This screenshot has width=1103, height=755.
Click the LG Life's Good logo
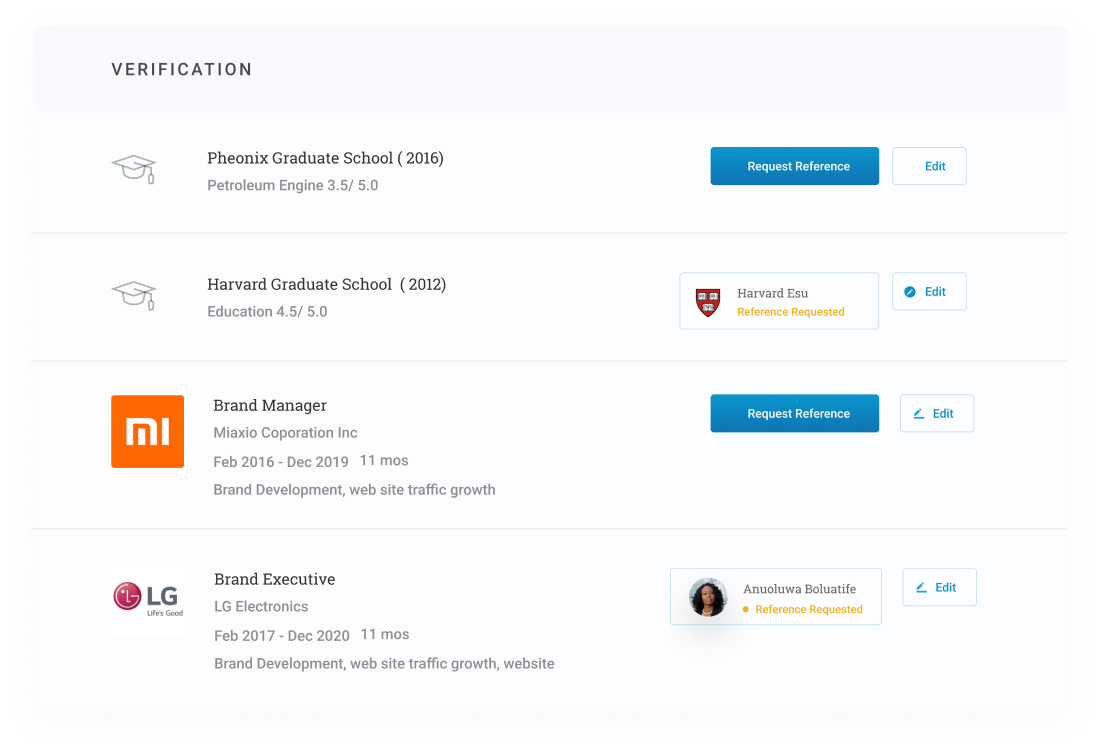(147, 598)
